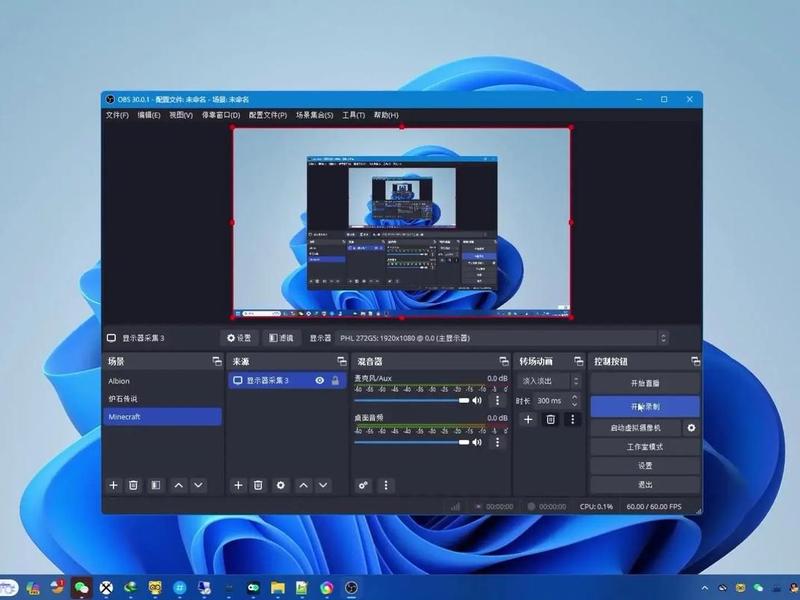Open transition properties three-dot menu
The height and width of the screenshot is (600, 800).
572,419
